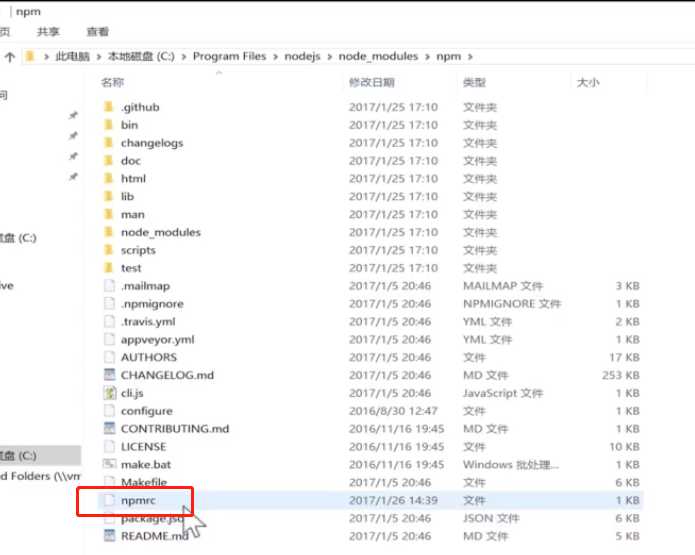This screenshot has width=695, height=555.
Task: Open the .github folder icon
Action: (x=109, y=107)
